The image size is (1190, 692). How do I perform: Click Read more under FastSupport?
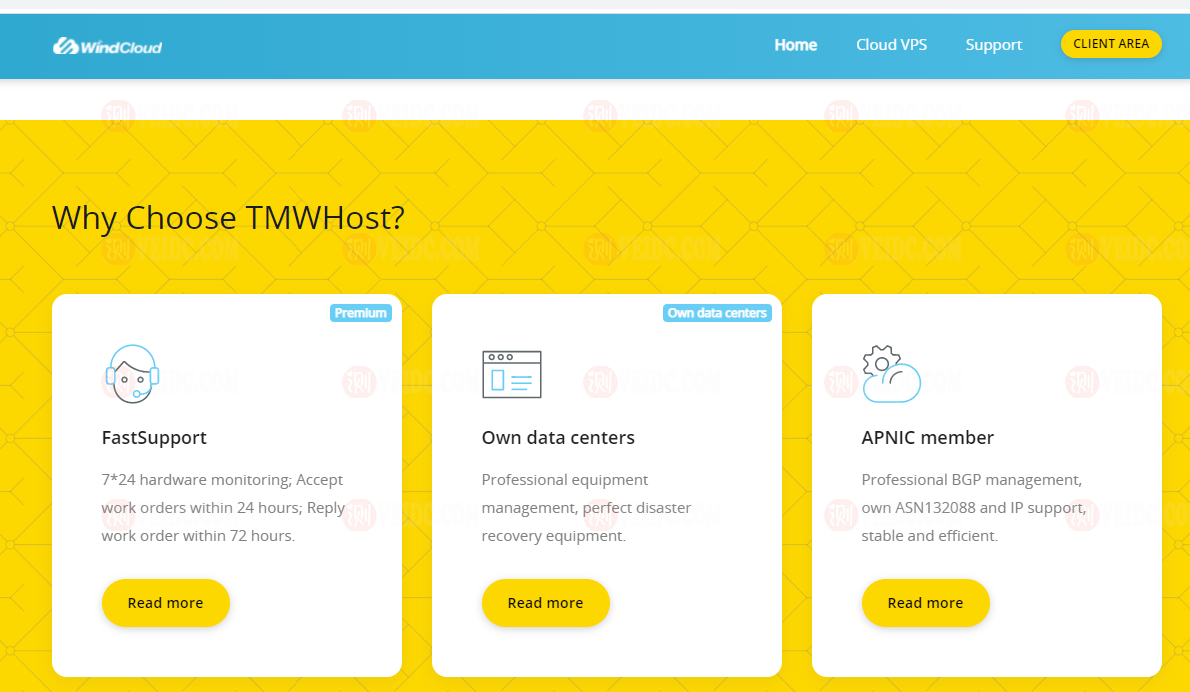[x=165, y=603]
